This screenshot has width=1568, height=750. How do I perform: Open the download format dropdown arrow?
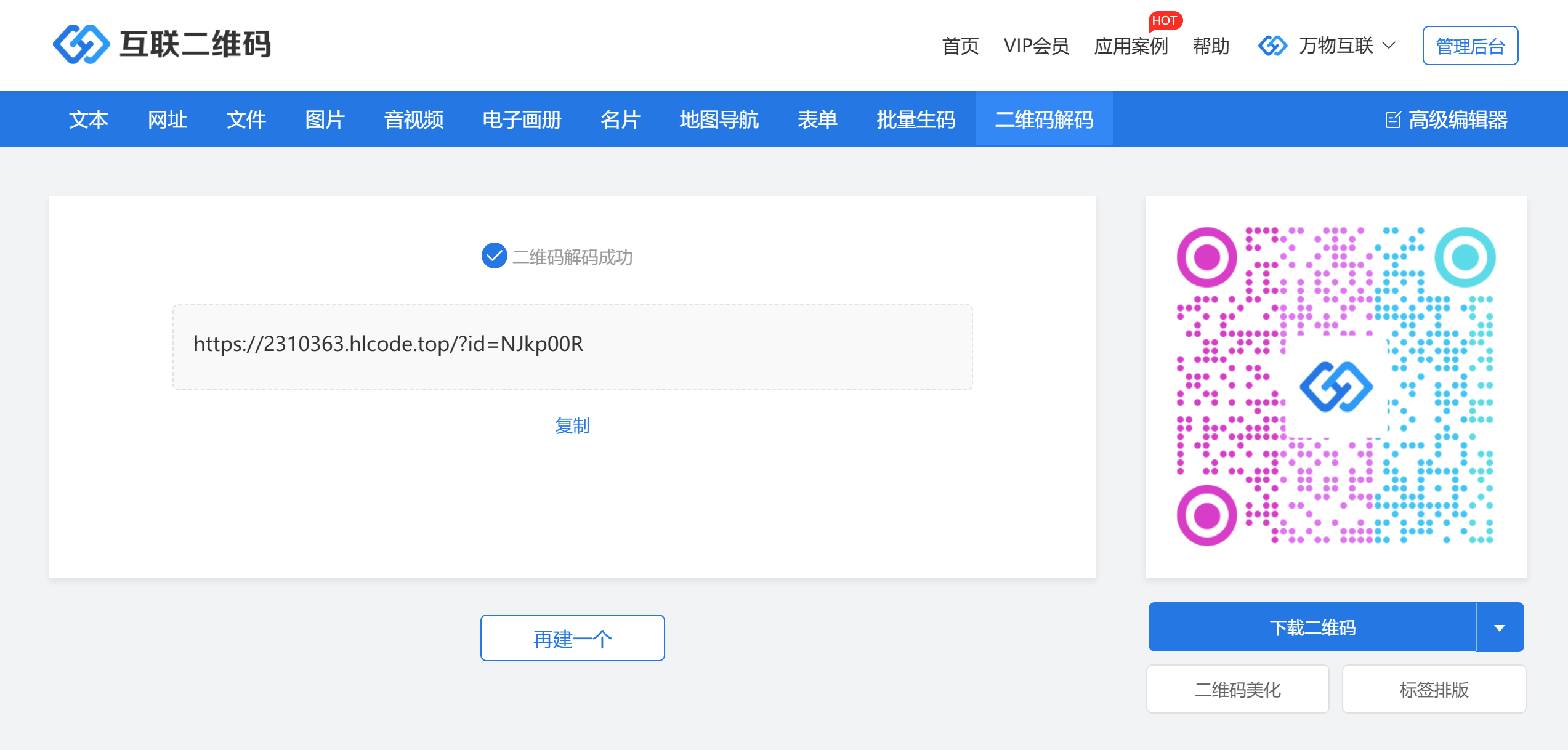[x=1500, y=627]
